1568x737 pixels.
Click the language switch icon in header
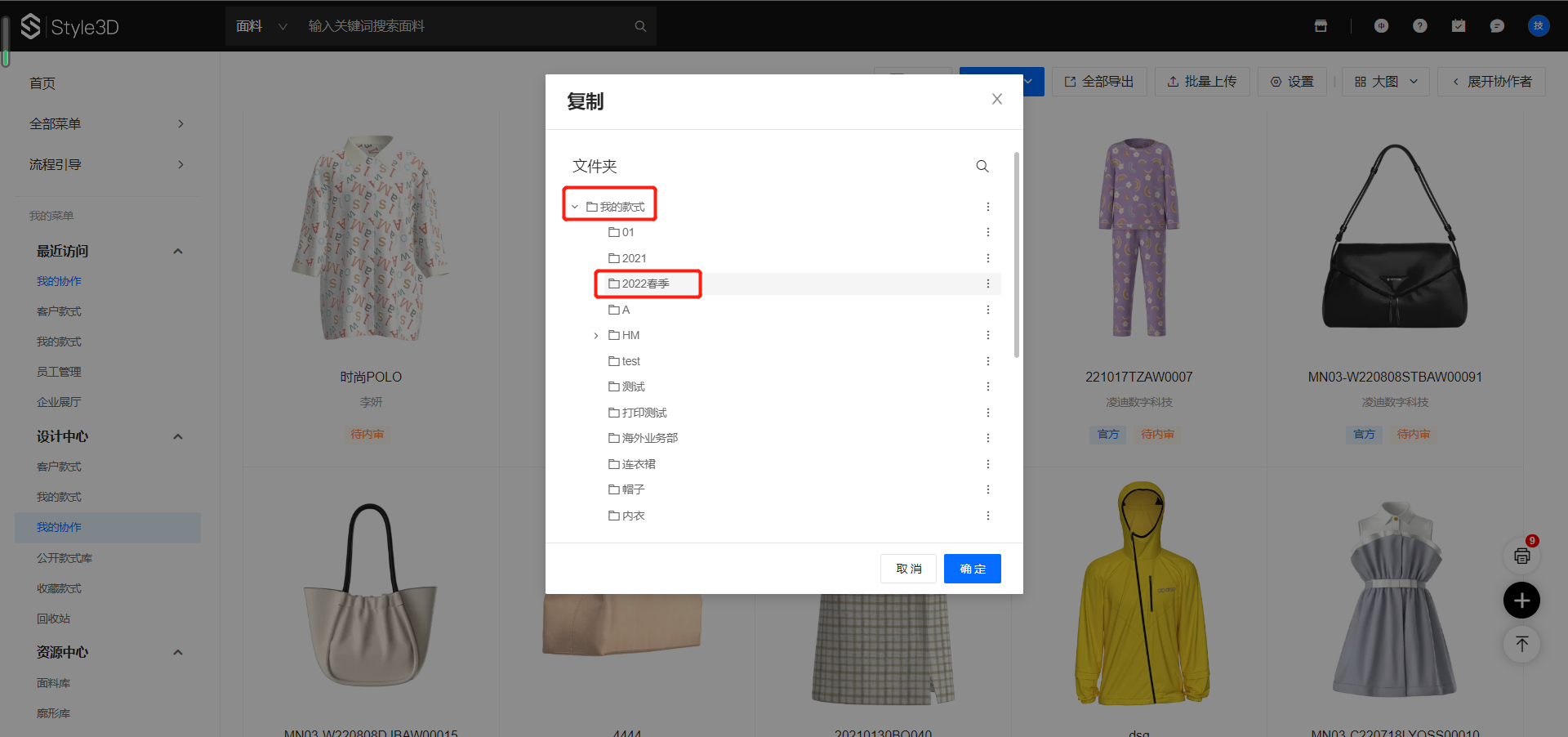tap(1381, 26)
